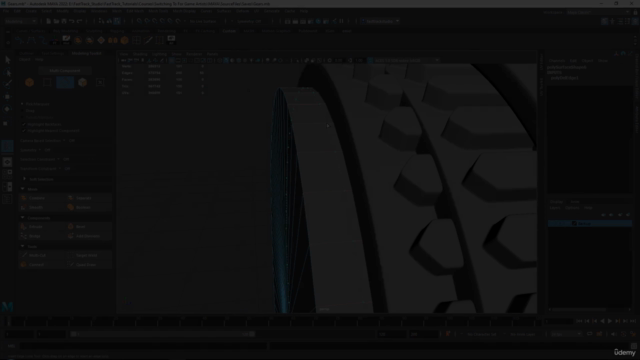The width and height of the screenshot is (640, 360).
Task: Click the playback range slider bar
Action: 162,334
